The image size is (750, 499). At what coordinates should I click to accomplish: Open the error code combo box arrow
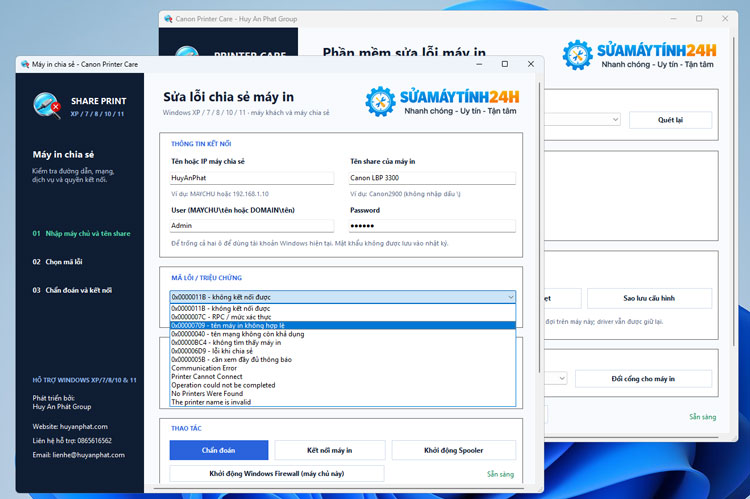tap(510, 297)
